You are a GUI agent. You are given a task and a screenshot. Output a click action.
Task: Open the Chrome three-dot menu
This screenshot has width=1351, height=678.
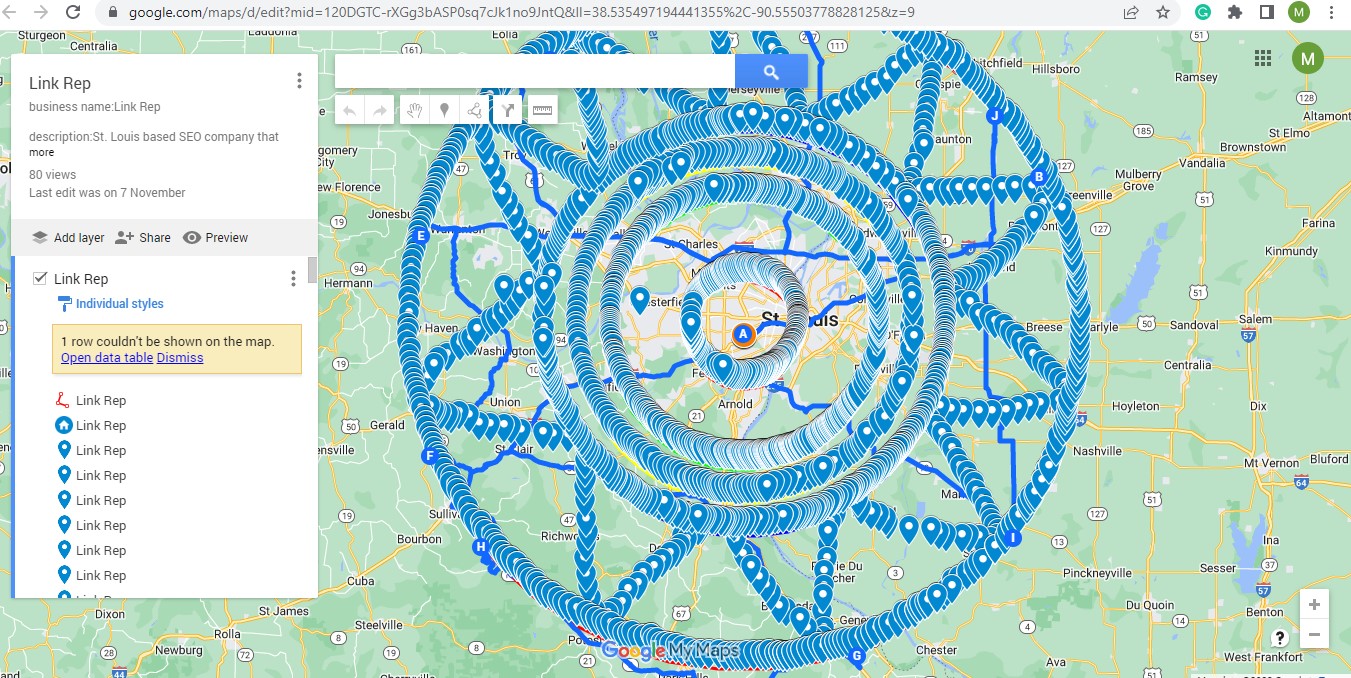(1331, 13)
